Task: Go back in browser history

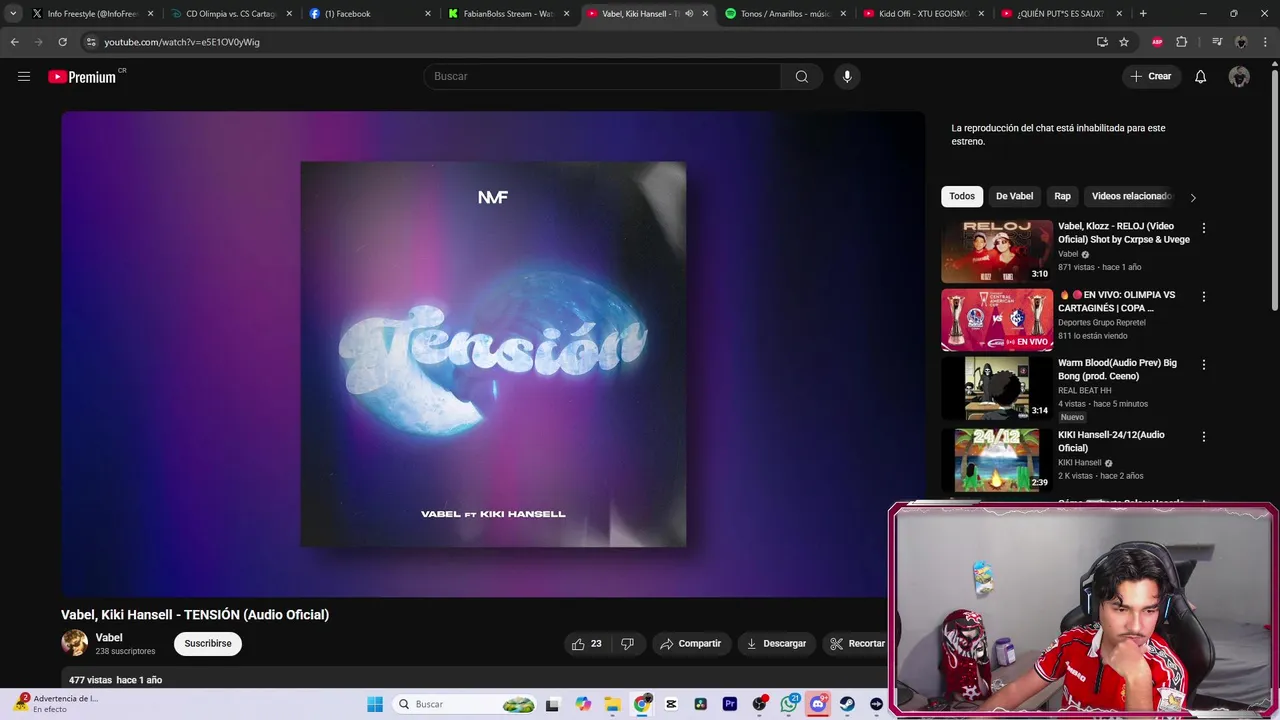Action: [x=14, y=42]
